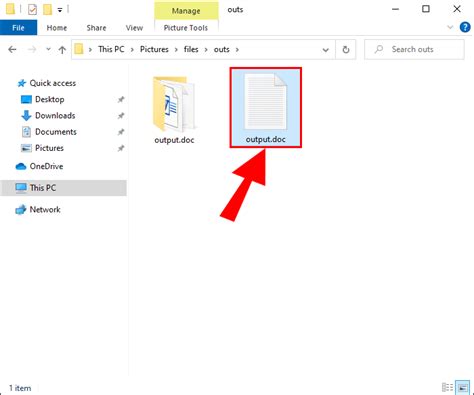Image resolution: width=474 pixels, height=395 pixels.
Task: Click the pin icon next to Desktop
Action: tap(121, 99)
